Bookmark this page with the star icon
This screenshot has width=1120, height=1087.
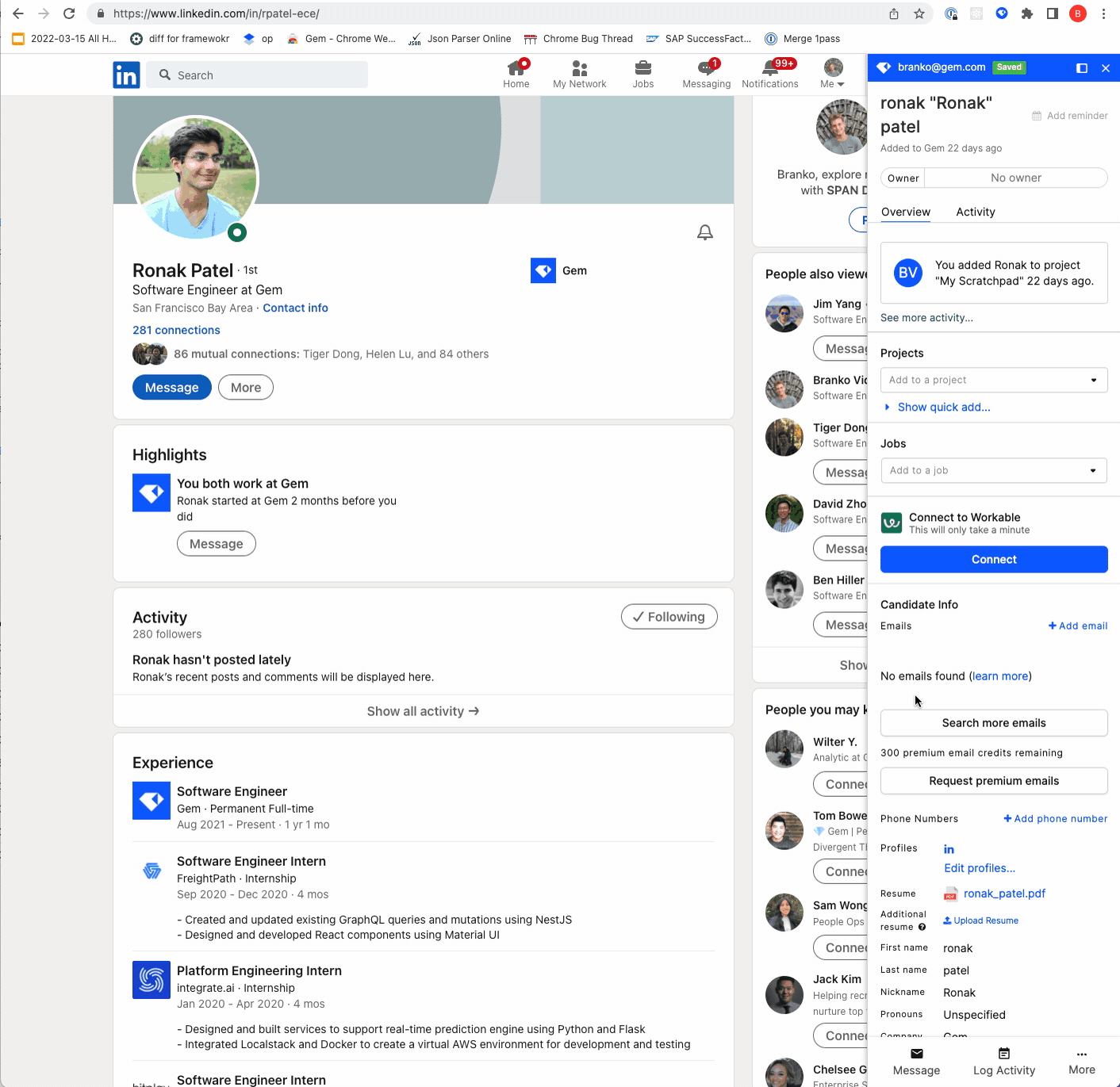(x=919, y=13)
